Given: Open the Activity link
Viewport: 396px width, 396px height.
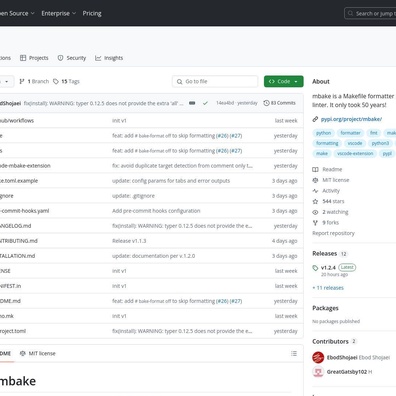Looking at the screenshot, I should [326, 191].
